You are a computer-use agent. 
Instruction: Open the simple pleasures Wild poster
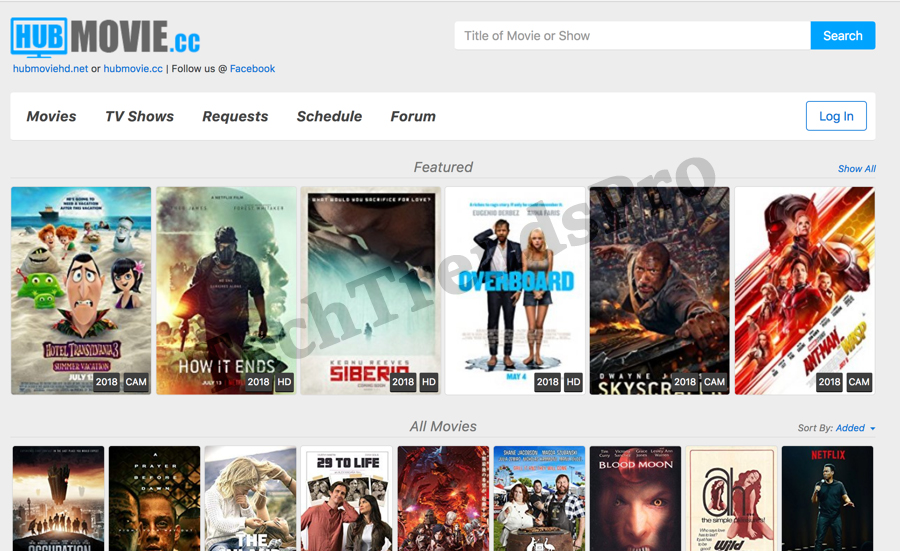click(731, 498)
